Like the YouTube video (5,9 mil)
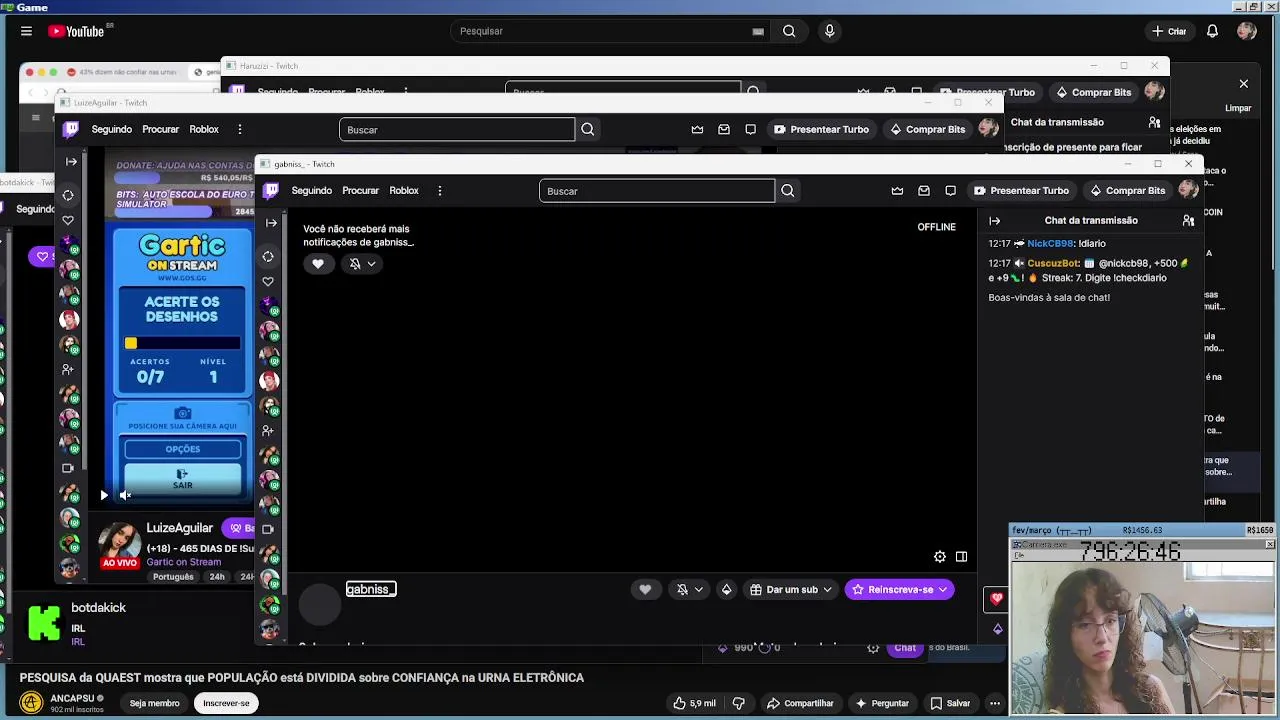 [x=695, y=703]
